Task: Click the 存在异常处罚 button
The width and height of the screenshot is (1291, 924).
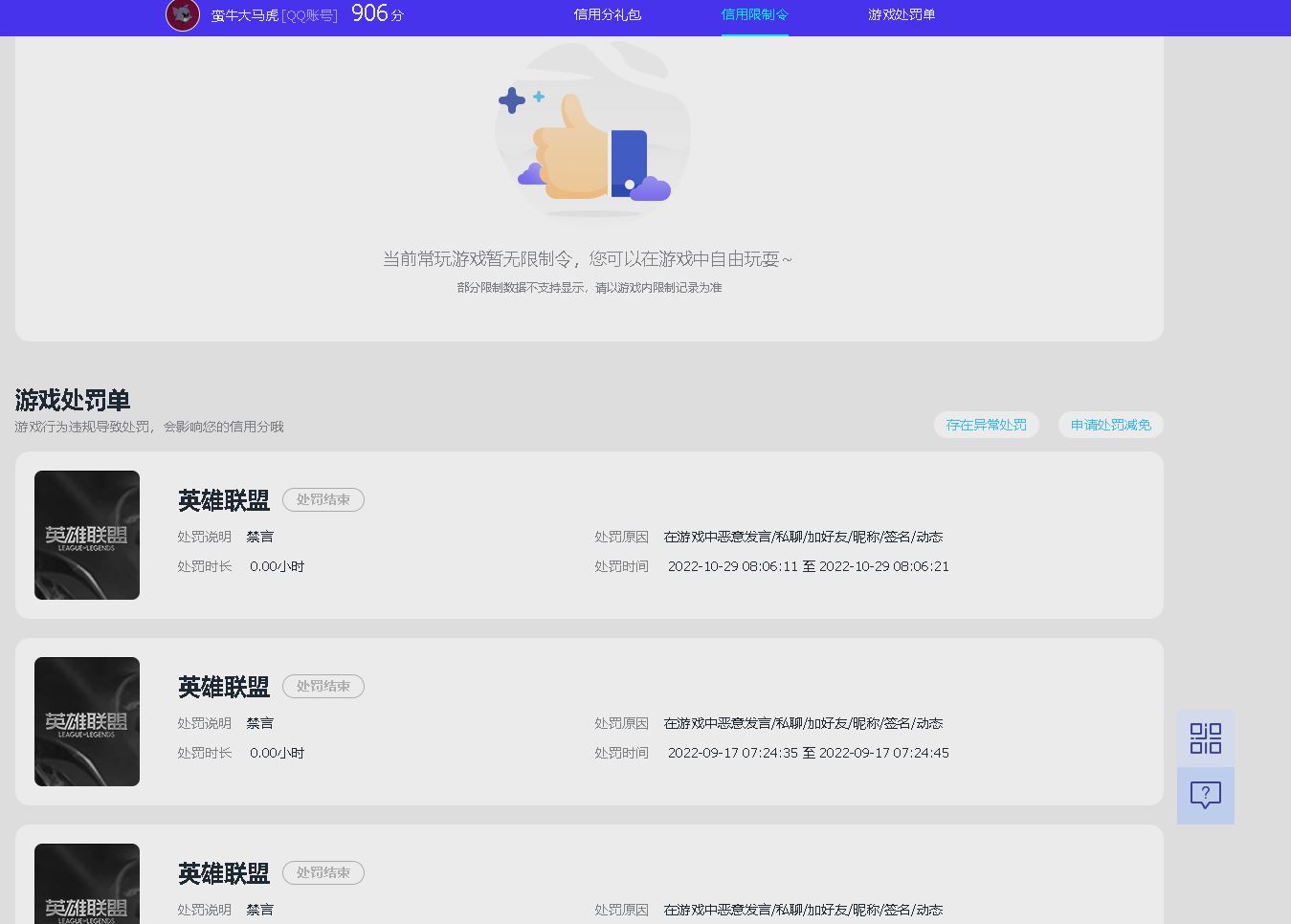Action: tap(986, 425)
